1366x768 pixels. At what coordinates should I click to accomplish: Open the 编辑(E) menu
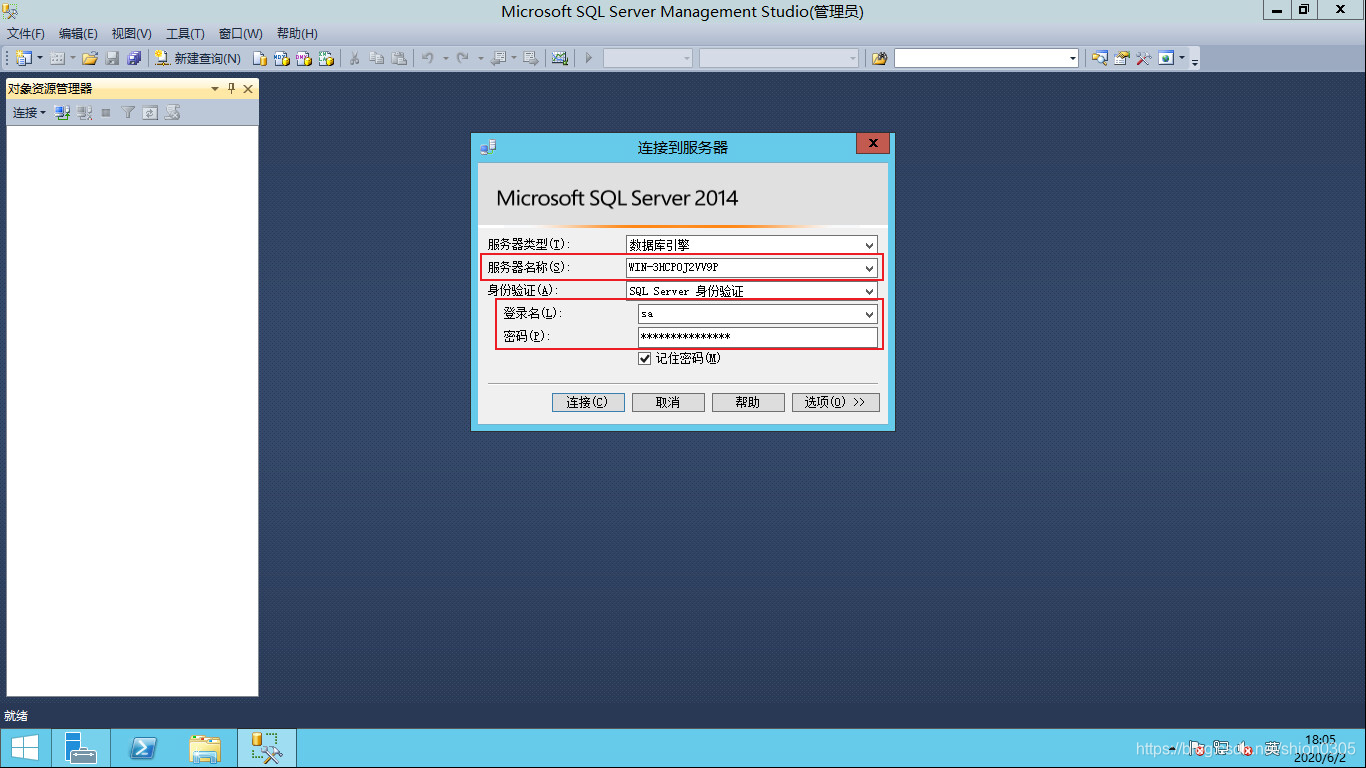tap(78, 33)
